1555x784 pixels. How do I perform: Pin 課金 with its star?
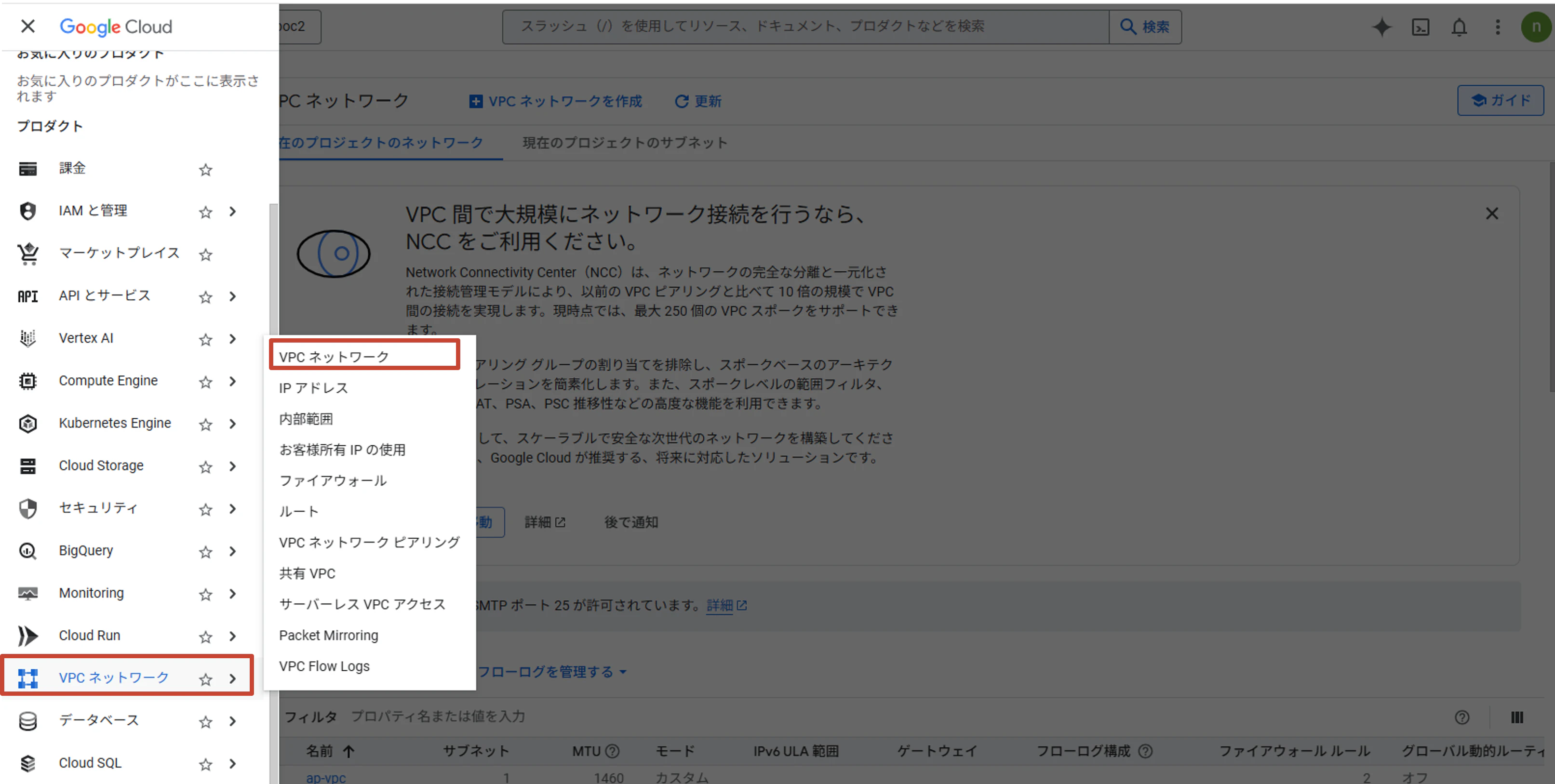[x=206, y=170]
